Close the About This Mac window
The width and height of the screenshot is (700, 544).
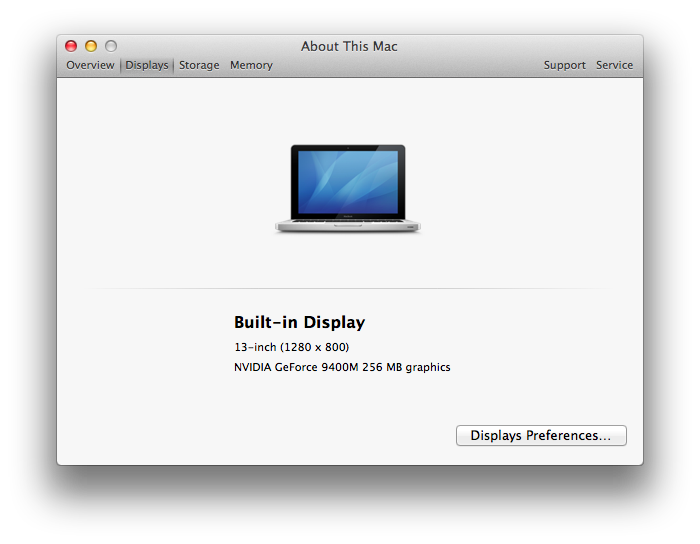(x=71, y=46)
